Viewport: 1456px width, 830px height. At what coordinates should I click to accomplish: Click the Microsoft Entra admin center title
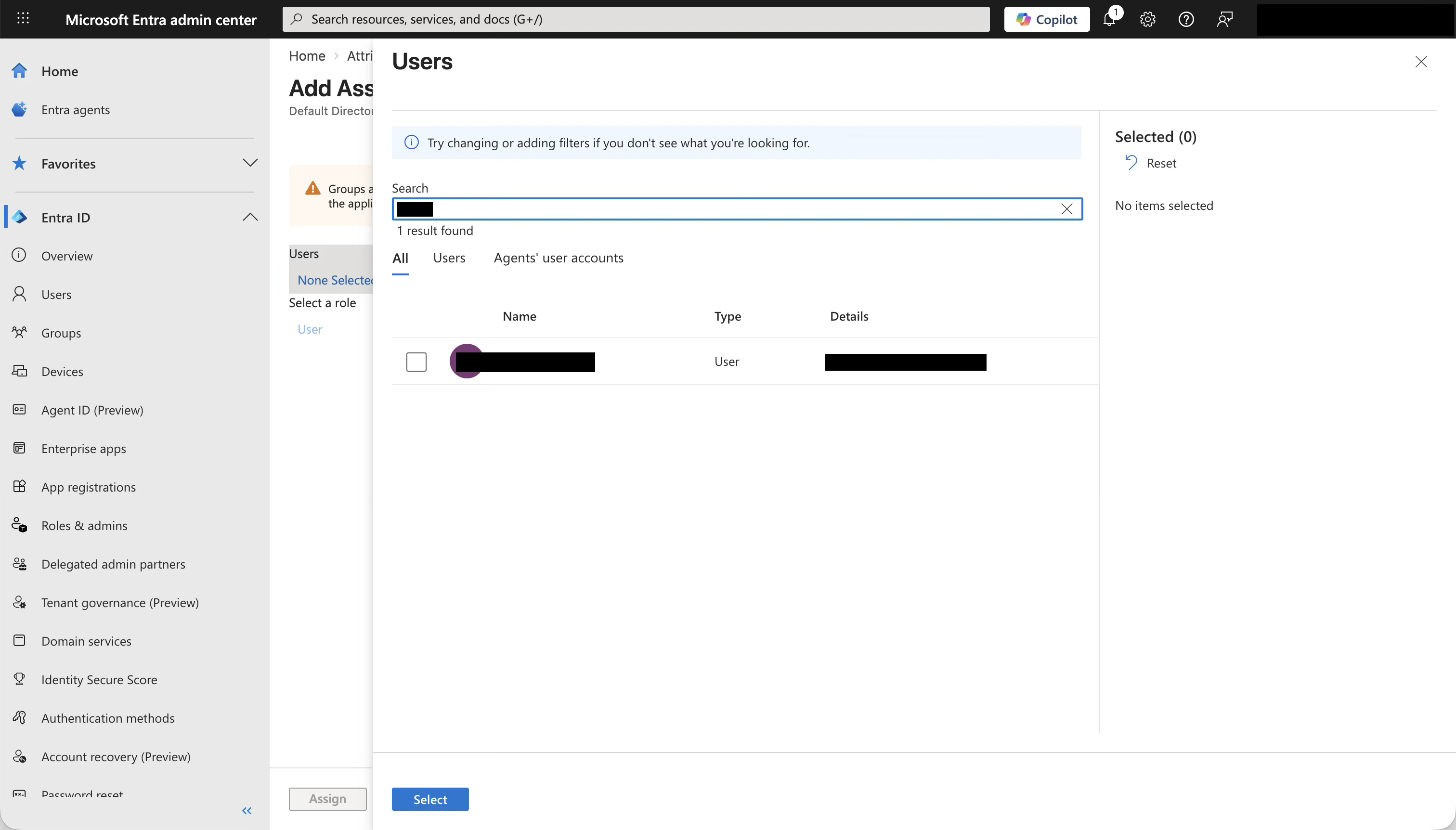[x=161, y=19]
